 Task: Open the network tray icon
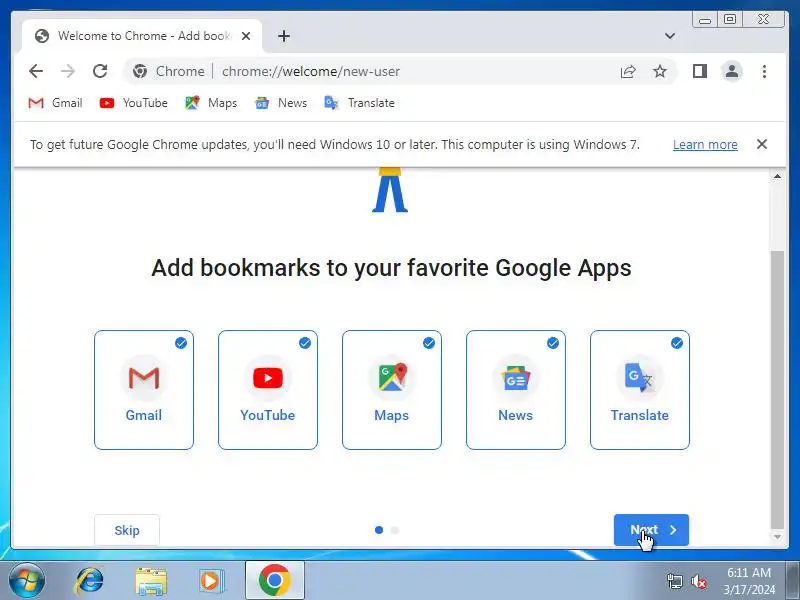(674, 581)
